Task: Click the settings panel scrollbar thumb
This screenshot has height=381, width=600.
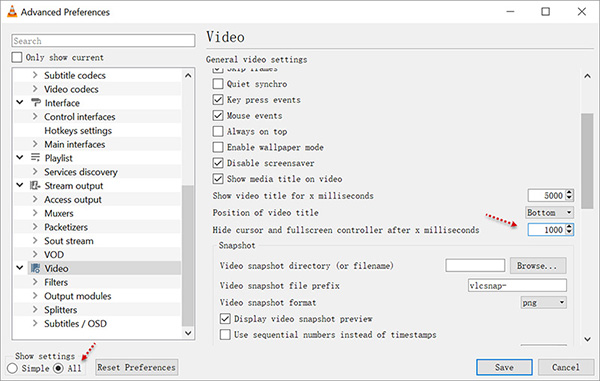Action: tap(587, 161)
